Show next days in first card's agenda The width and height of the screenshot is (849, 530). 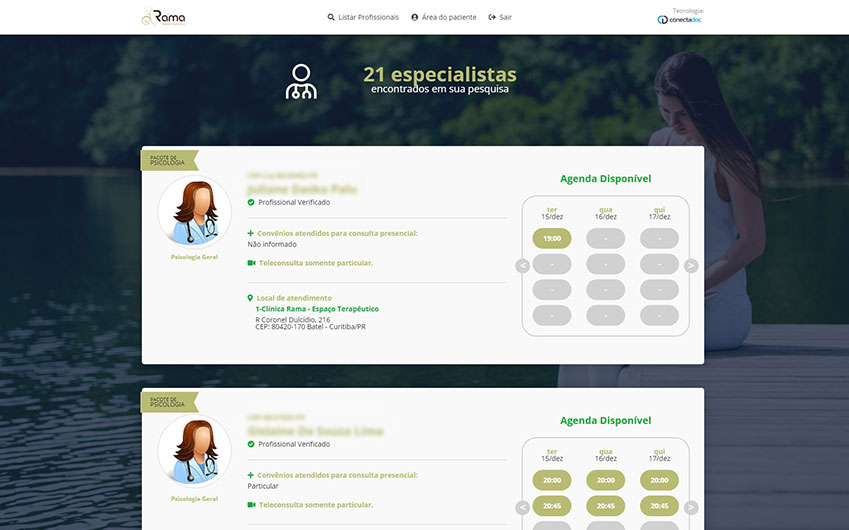(x=691, y=266)
